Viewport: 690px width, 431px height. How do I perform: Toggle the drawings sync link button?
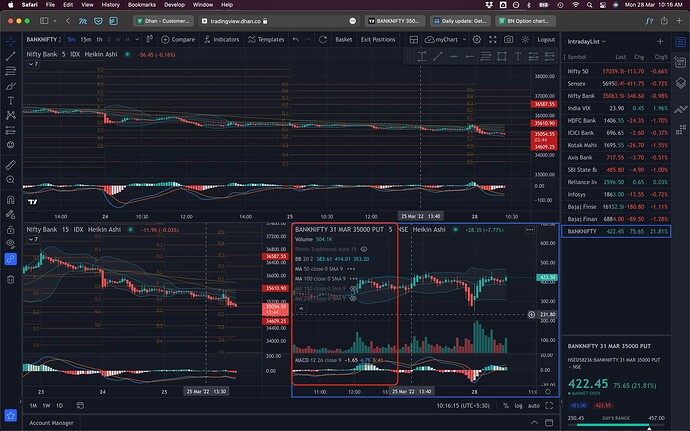coord(11,259)
